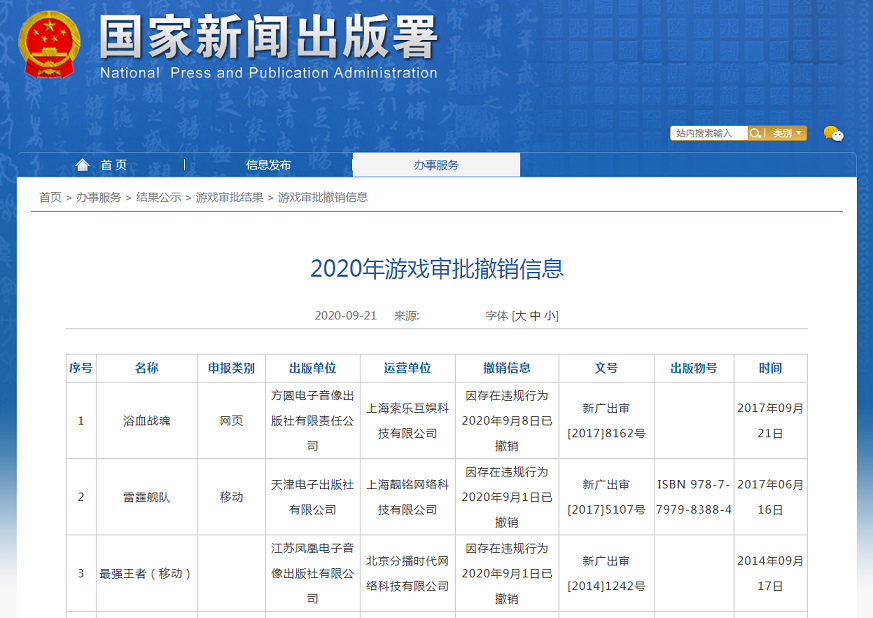Click the home house icon in navigation
This screenshot has width=873, height=618.
(82, 165)
